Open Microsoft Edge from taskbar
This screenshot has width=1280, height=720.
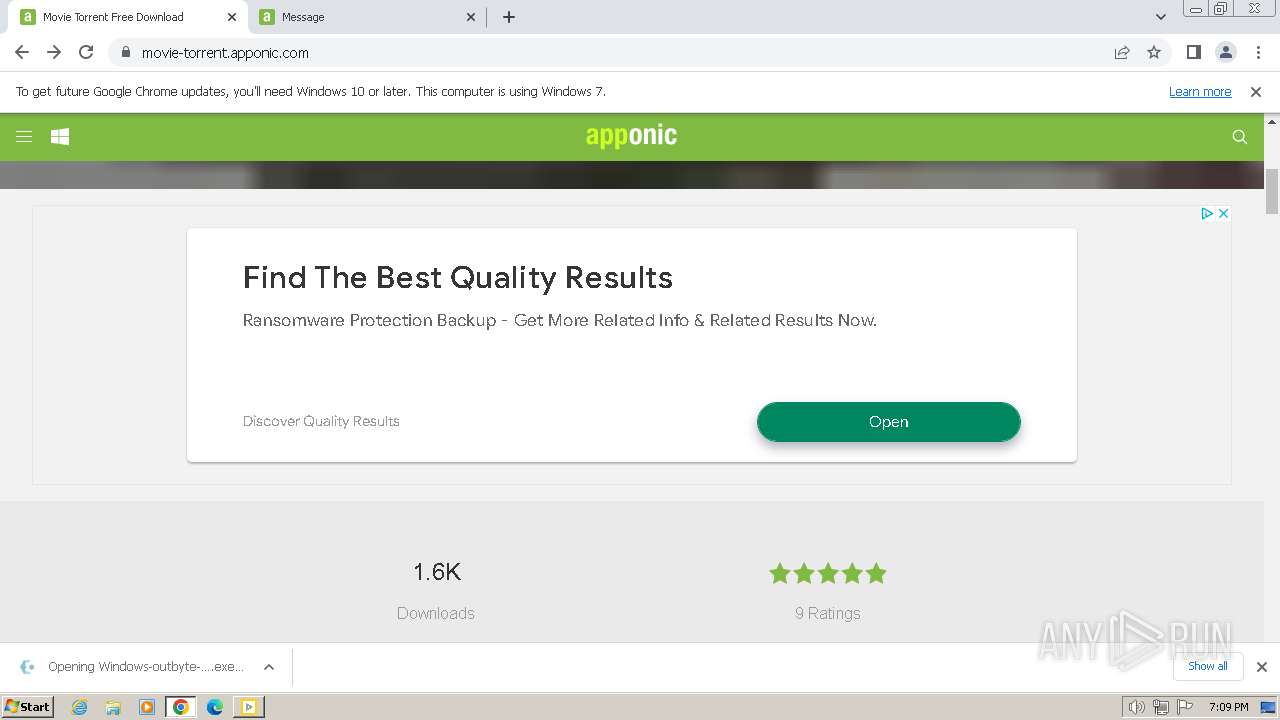[215, 707]
